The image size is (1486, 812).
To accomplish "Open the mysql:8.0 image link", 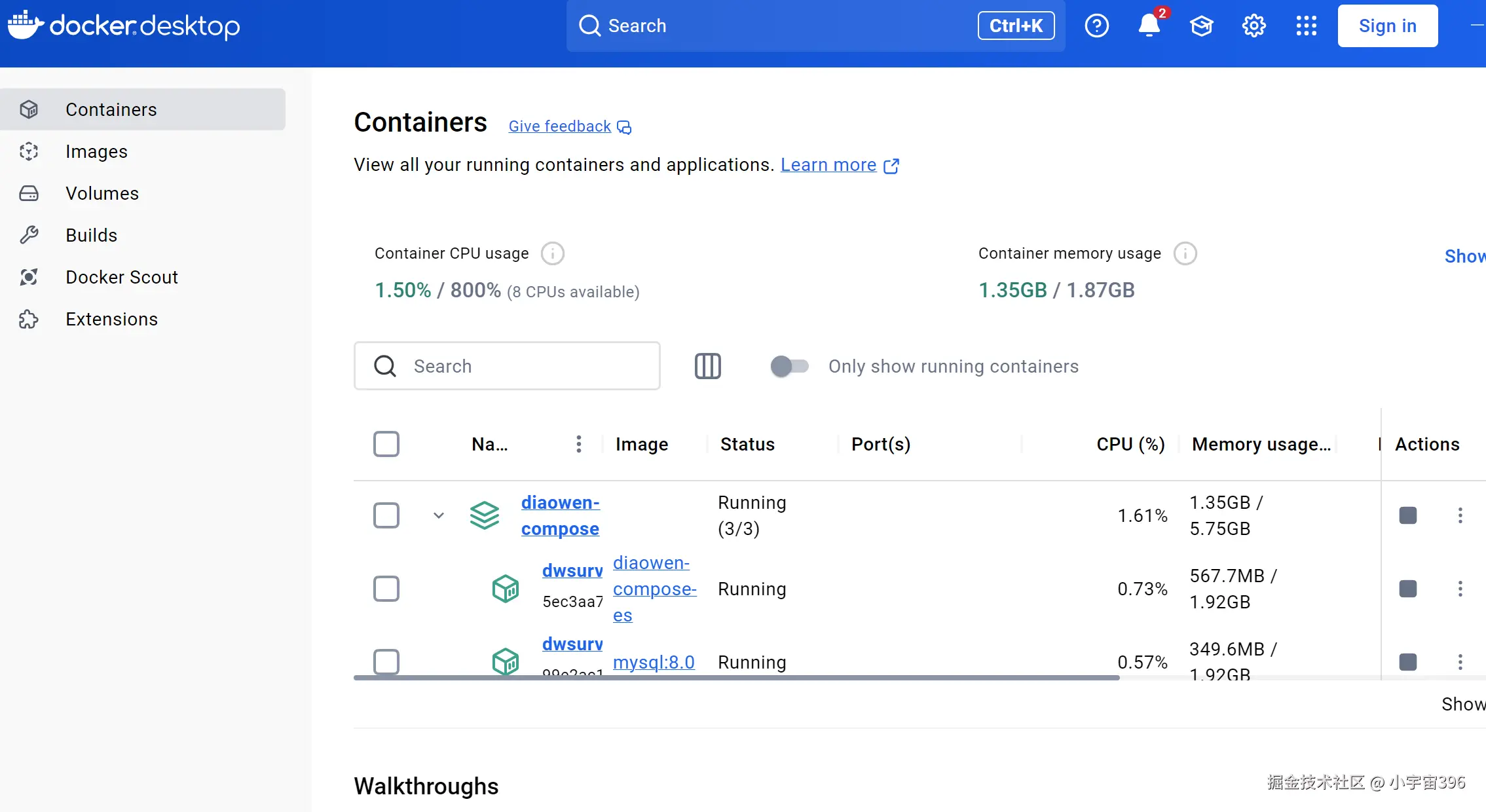I will tap(654, 662).
